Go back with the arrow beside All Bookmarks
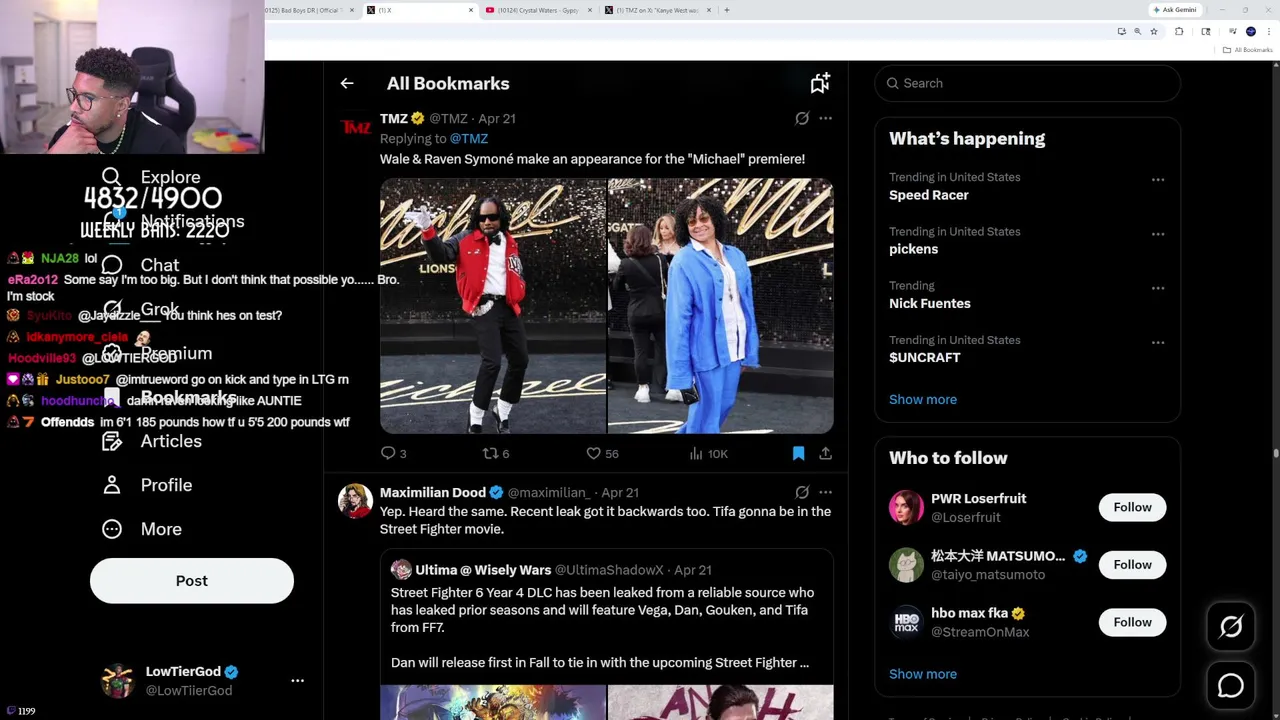Viewport: 1280px width, 720px height. tap(347, 84)
